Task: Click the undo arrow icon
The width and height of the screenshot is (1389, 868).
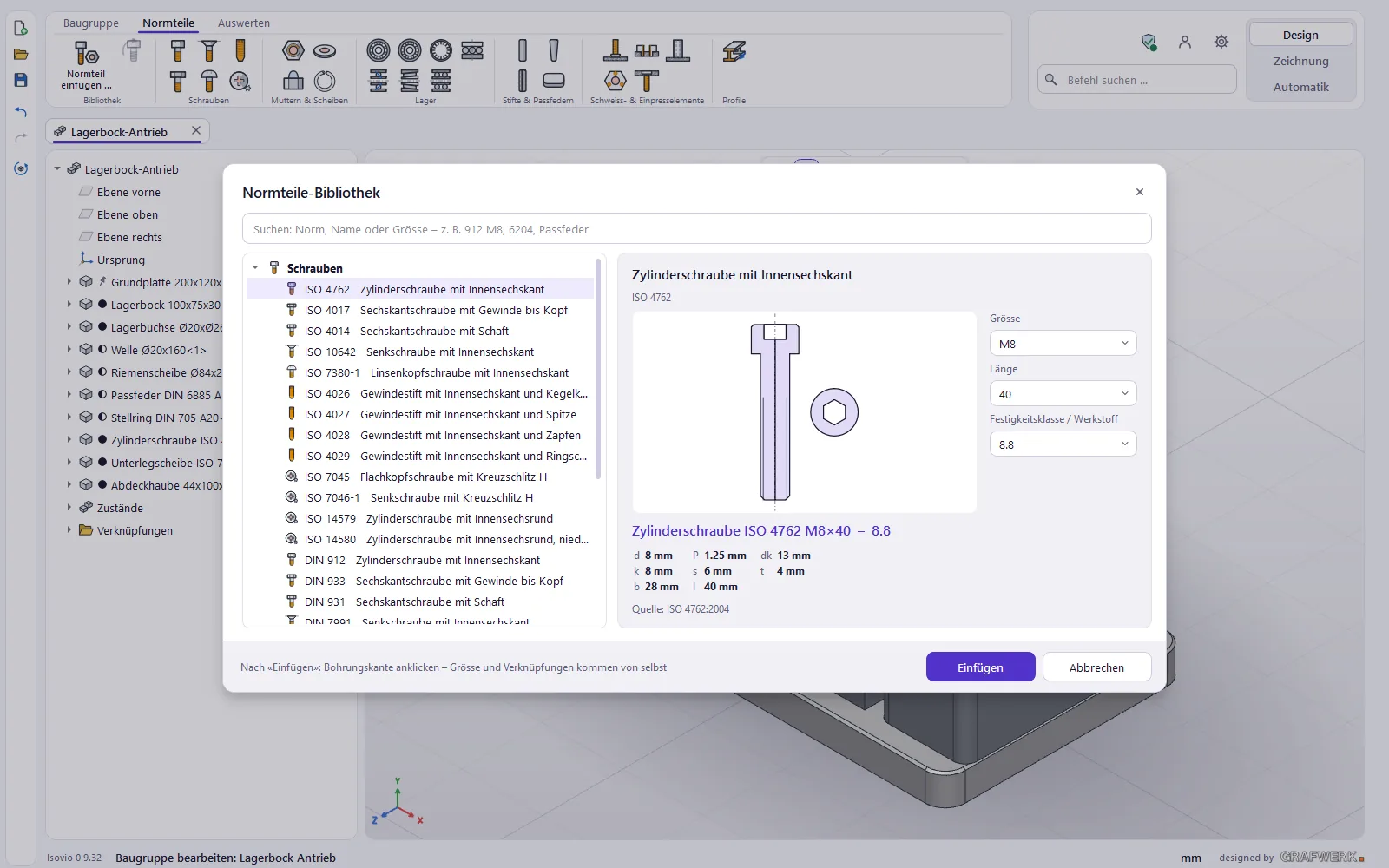Action: pyautogui.click(x=21, y=111)
